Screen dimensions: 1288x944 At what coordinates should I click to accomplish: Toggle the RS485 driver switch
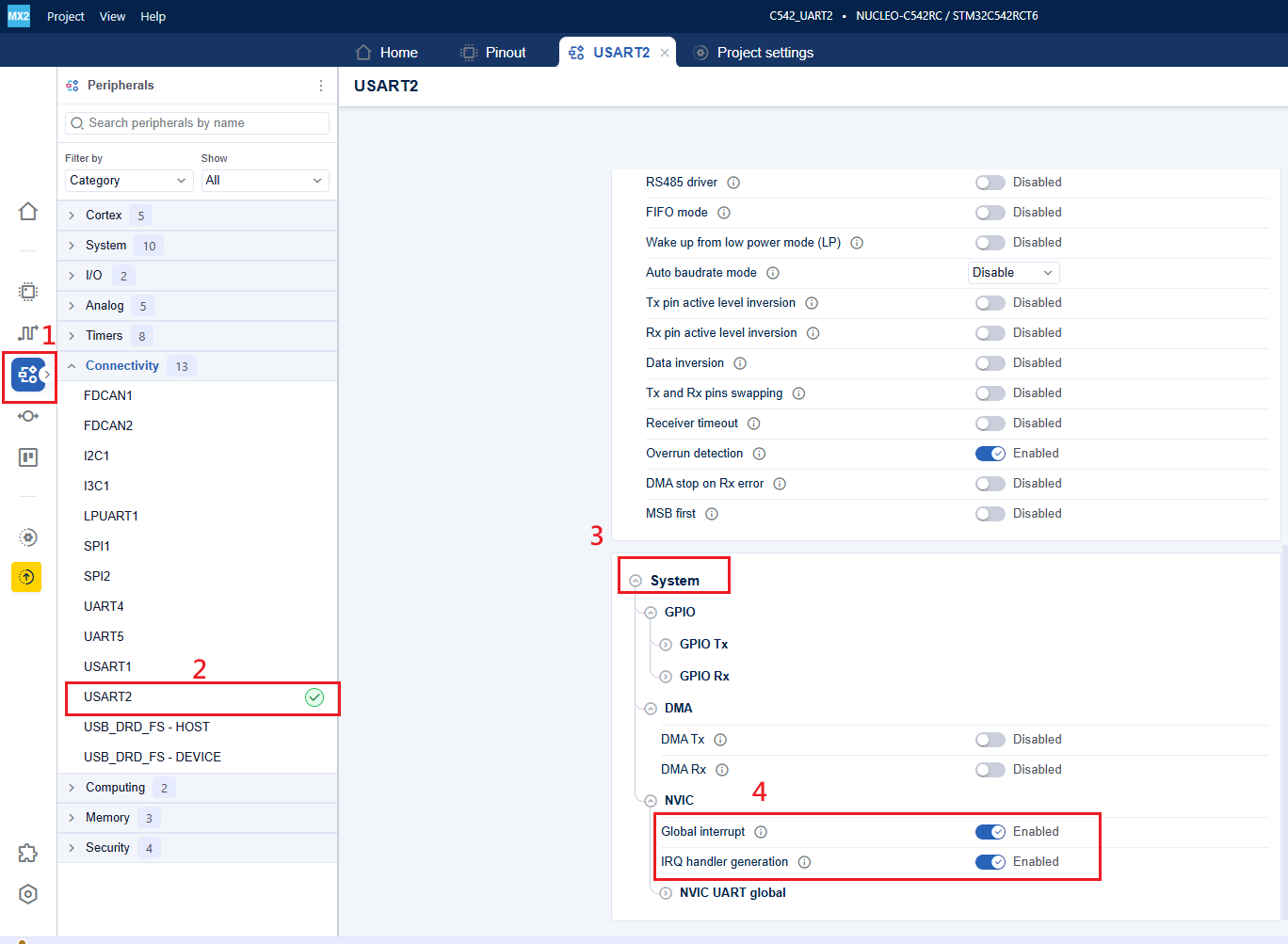point(990,183)
